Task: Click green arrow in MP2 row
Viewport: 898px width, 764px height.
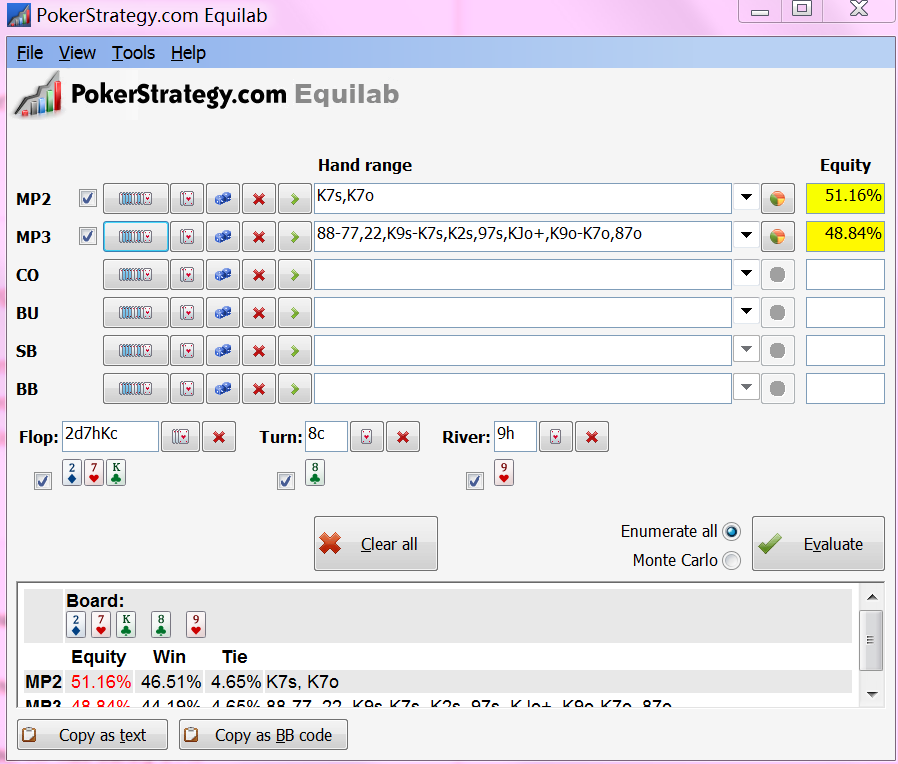Action: [x=294, y=199]
